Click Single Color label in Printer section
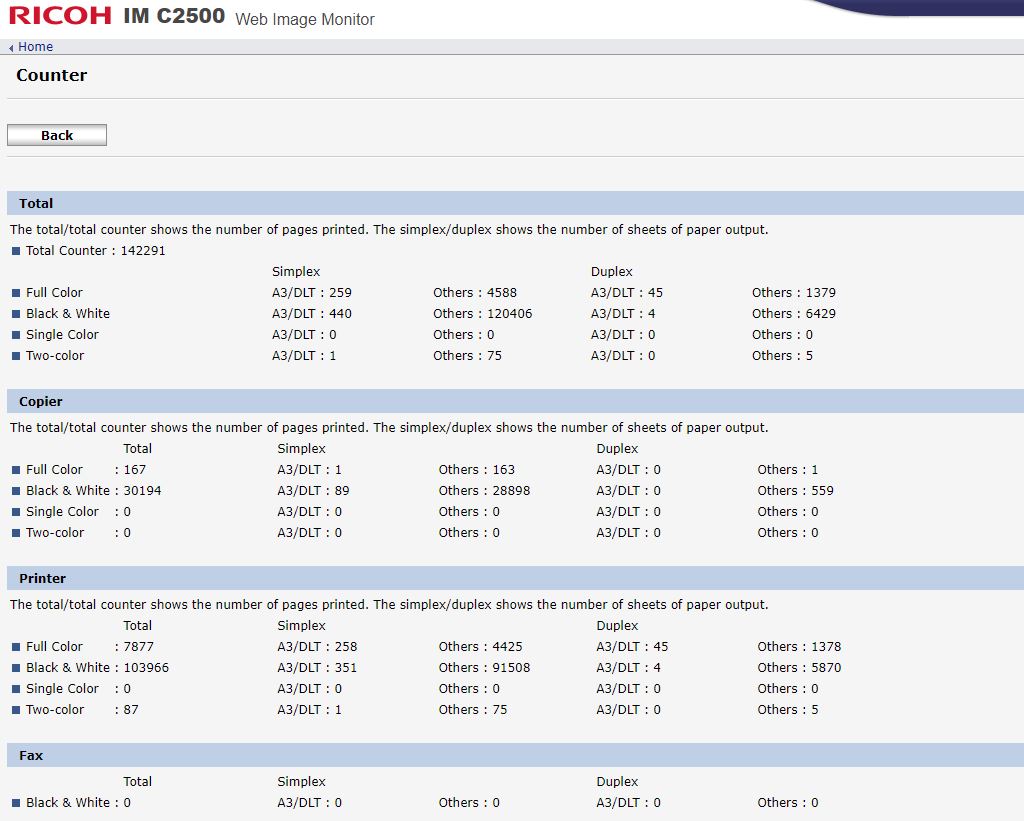This screenshot has height=821, width=1024. click(x=62, y=689)
